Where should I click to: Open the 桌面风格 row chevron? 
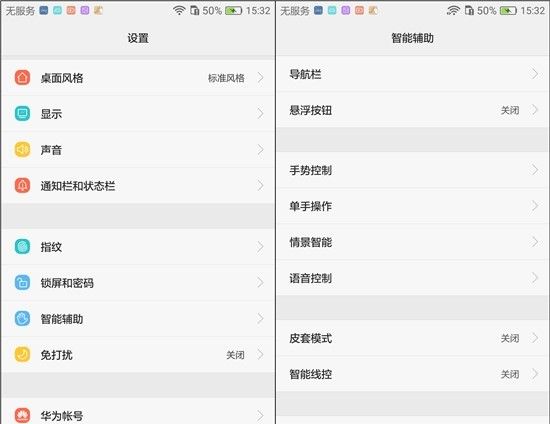pos(261,78)
